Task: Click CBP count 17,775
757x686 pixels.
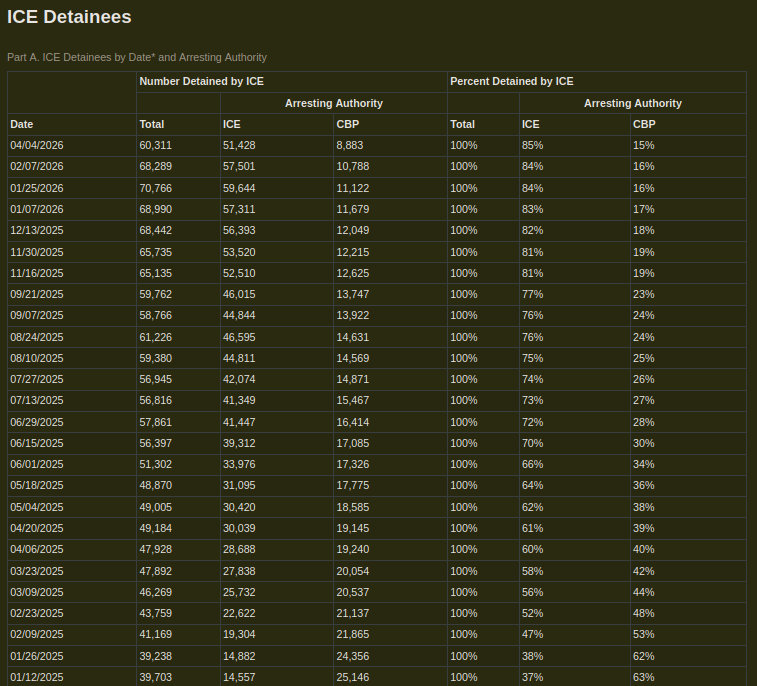Action: click(353, 486)
